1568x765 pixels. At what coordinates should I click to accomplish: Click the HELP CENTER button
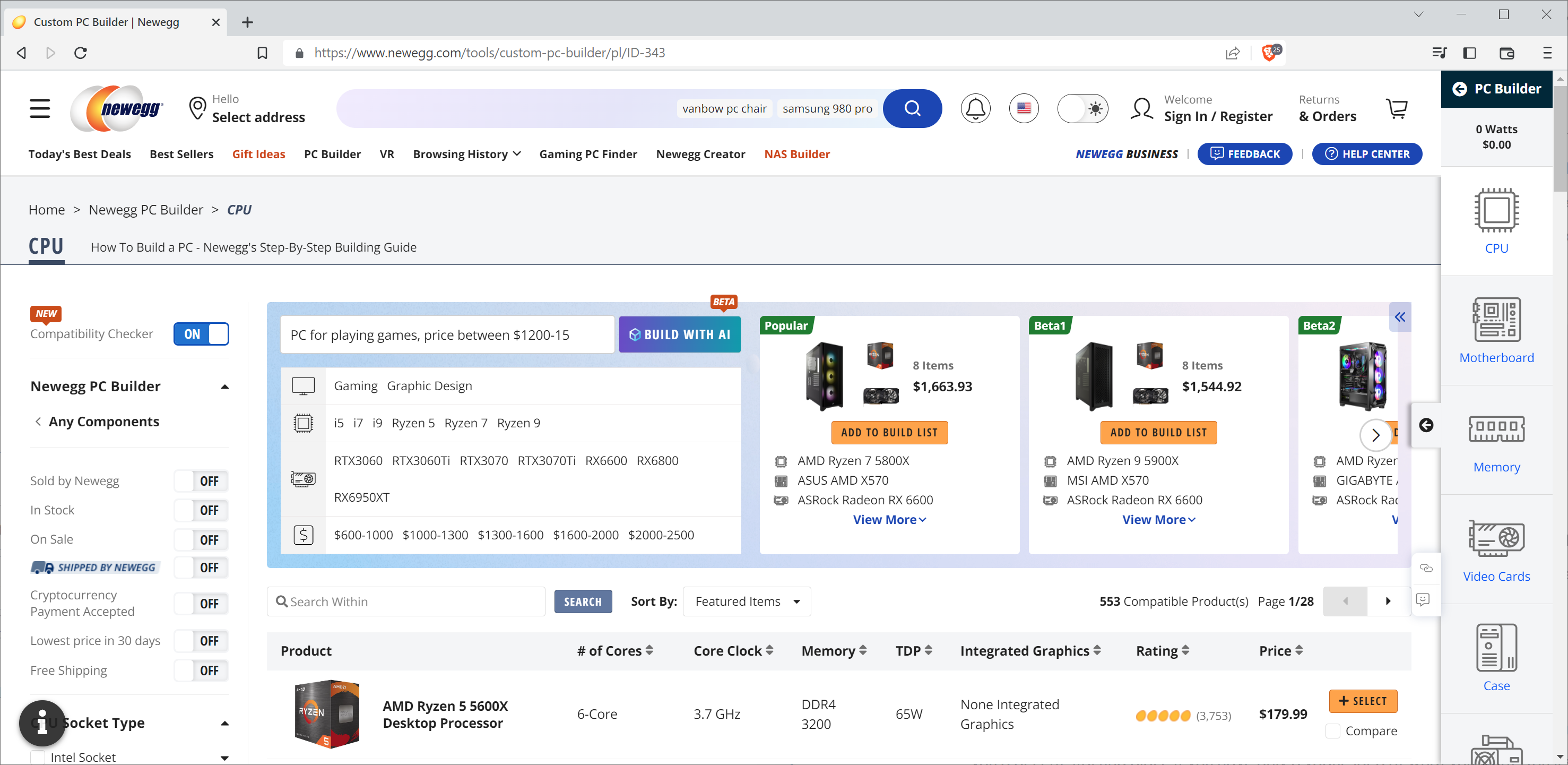[x=1366, y=154]
